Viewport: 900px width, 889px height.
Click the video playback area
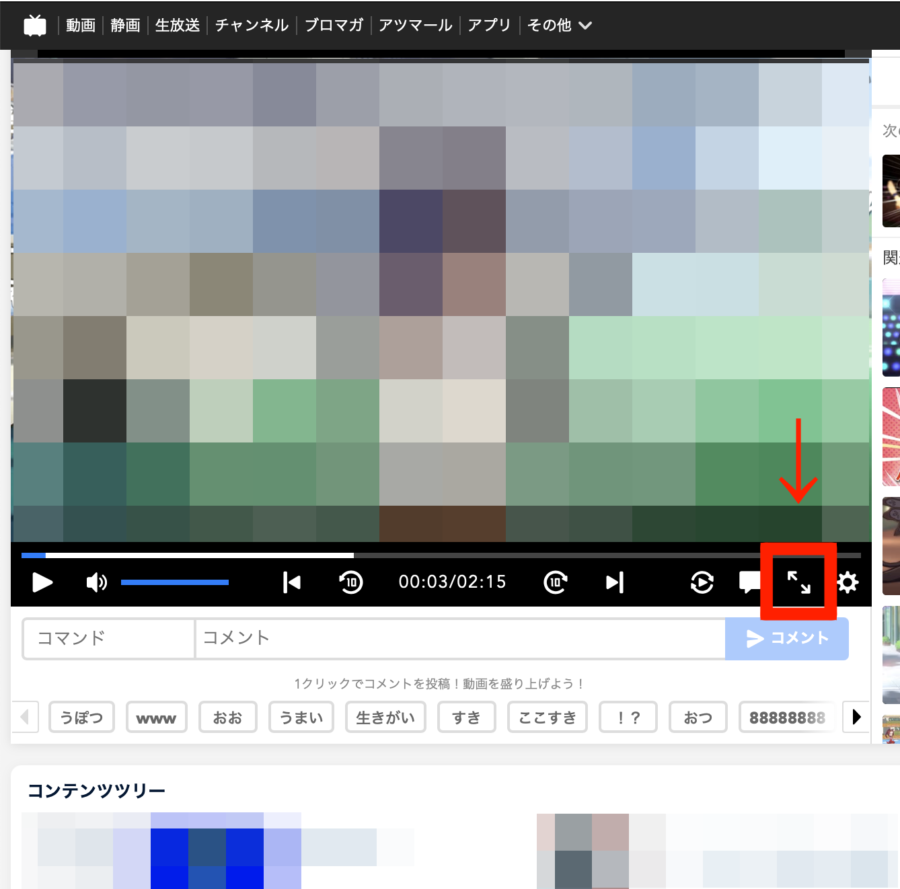pos(441,301)
